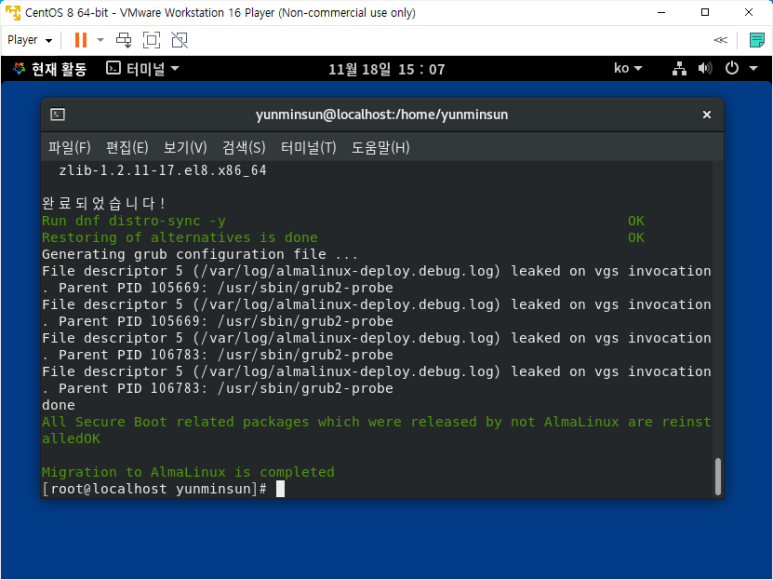Click 'zlib-1.2.11-17.el8.x86_64' text

click(163, 171)
